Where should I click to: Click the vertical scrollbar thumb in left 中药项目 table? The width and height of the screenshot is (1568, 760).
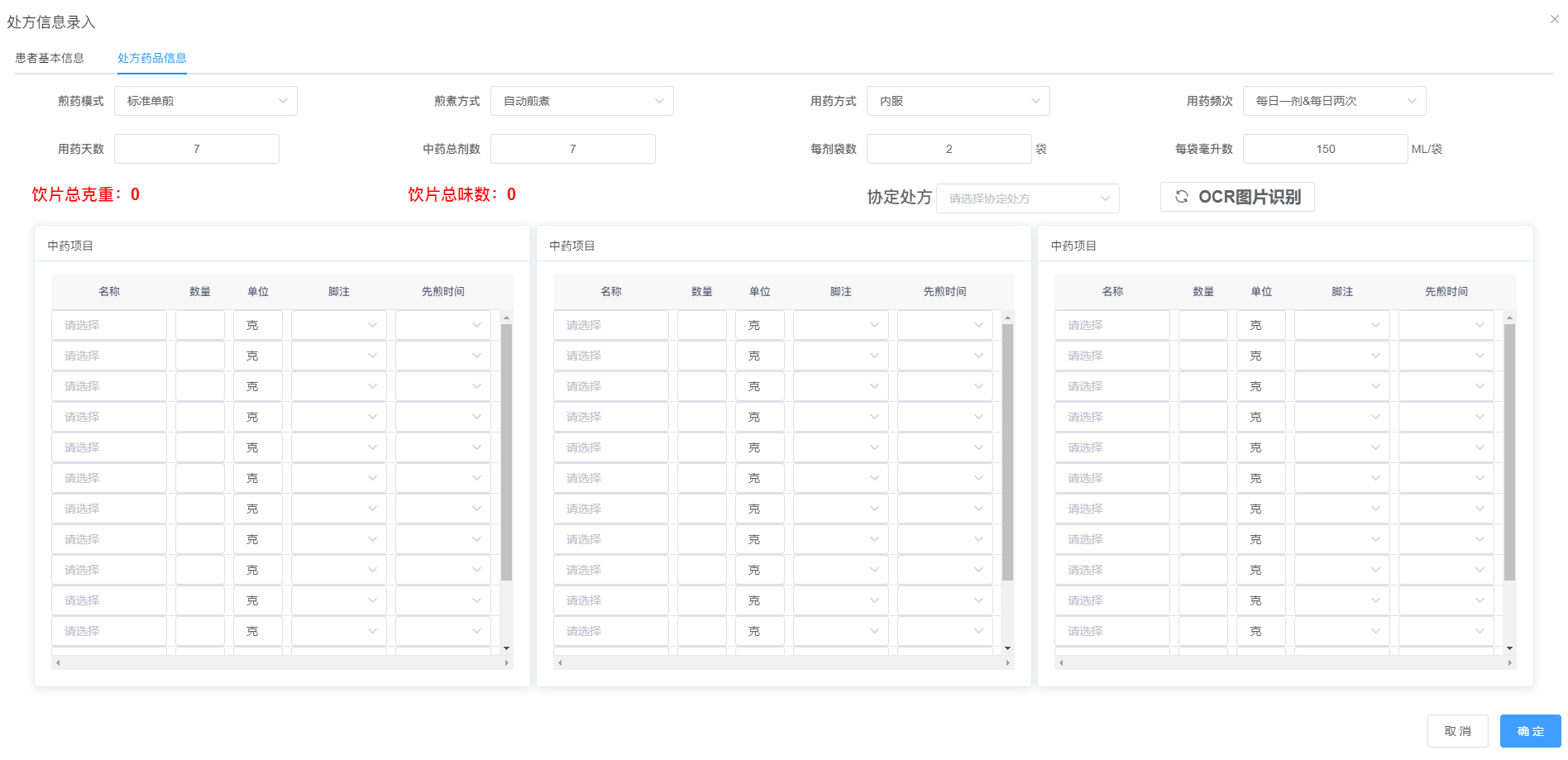[507, 452]
